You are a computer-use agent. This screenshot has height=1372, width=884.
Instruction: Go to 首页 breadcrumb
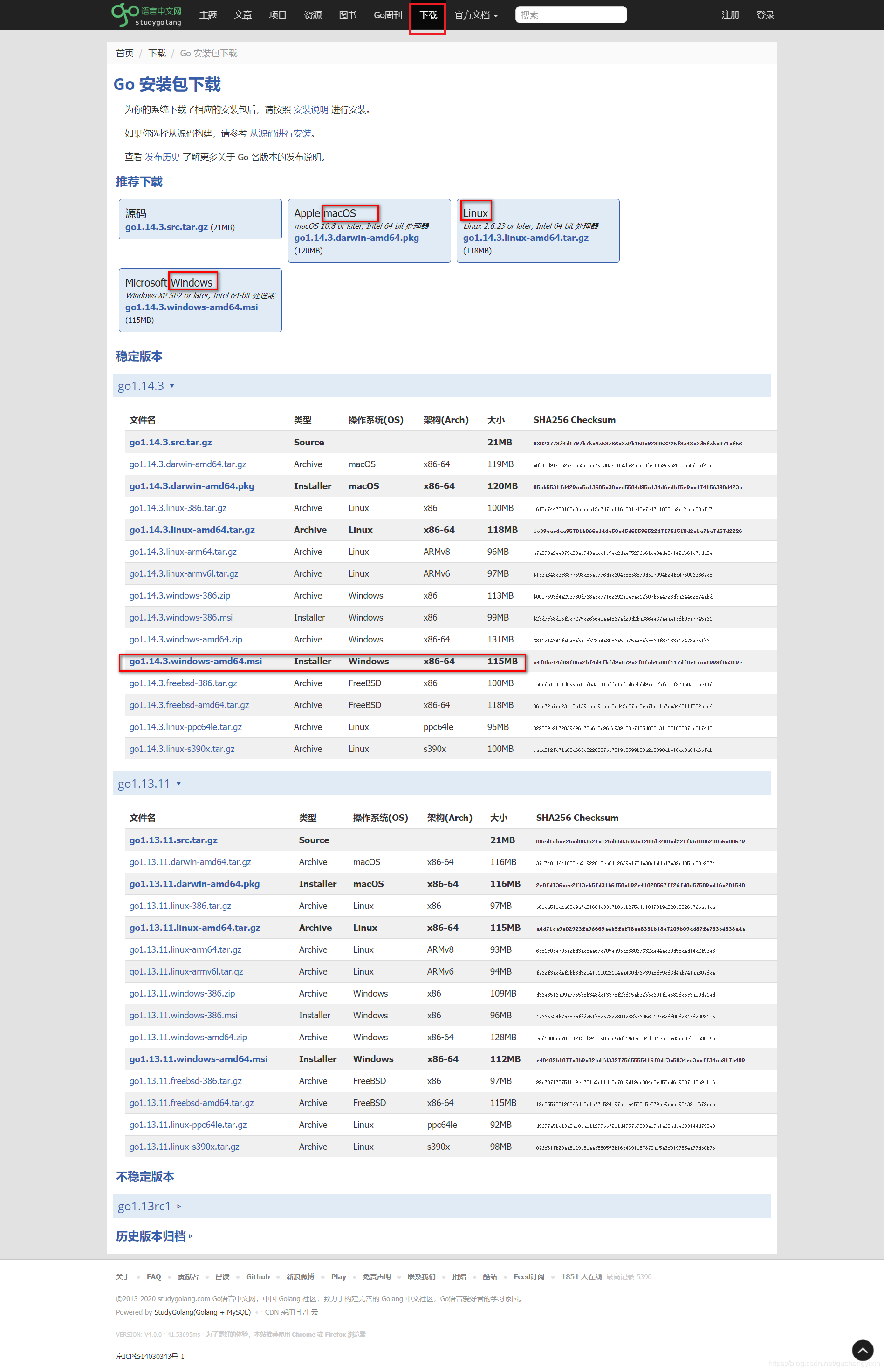[124, 54]
